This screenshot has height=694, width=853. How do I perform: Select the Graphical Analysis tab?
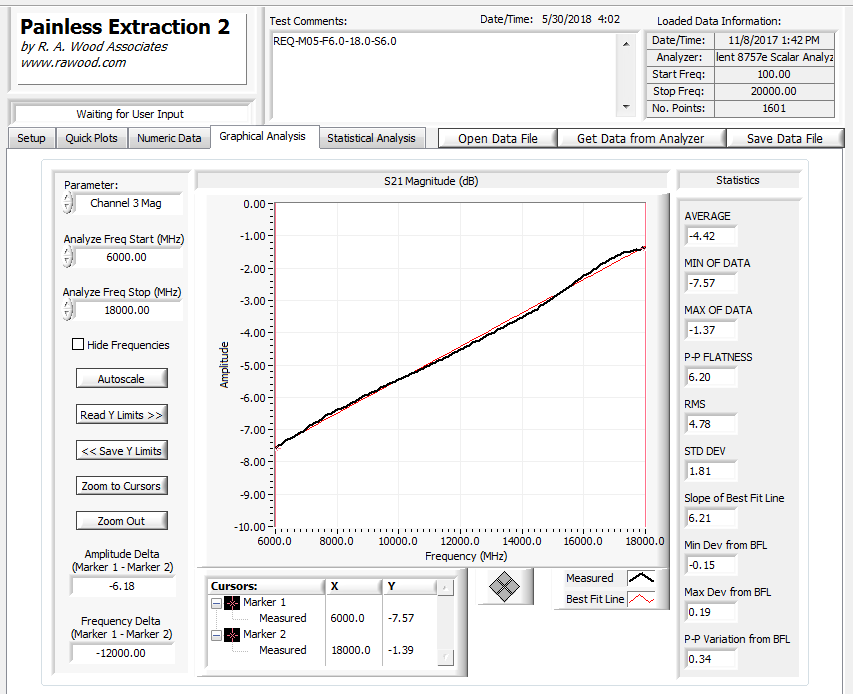pos(262,136)
